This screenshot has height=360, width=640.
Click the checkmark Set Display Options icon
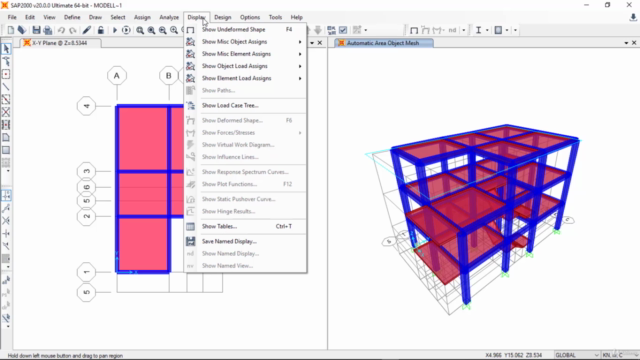coord(343,30)
